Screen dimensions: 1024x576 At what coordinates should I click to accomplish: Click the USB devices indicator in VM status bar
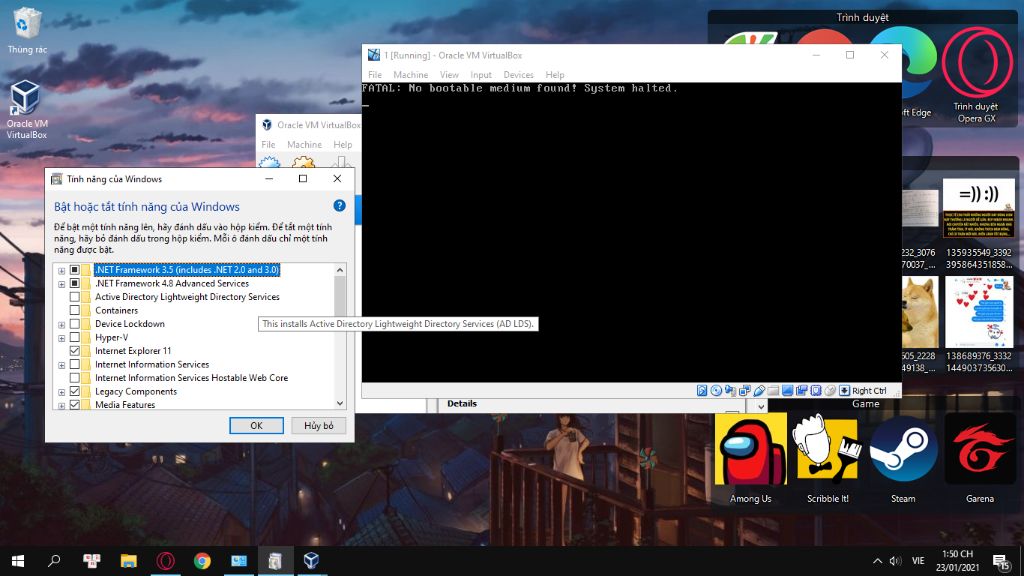760,391
